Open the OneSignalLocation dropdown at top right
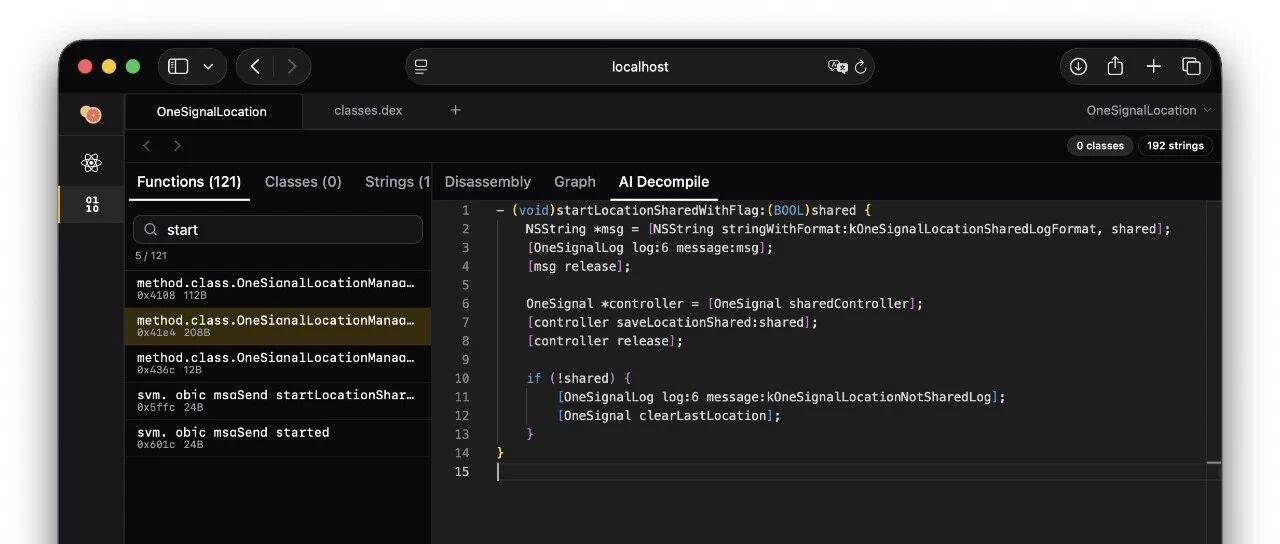The height and width of the screenshot is (544, 1280). (x=1149, y=110)
